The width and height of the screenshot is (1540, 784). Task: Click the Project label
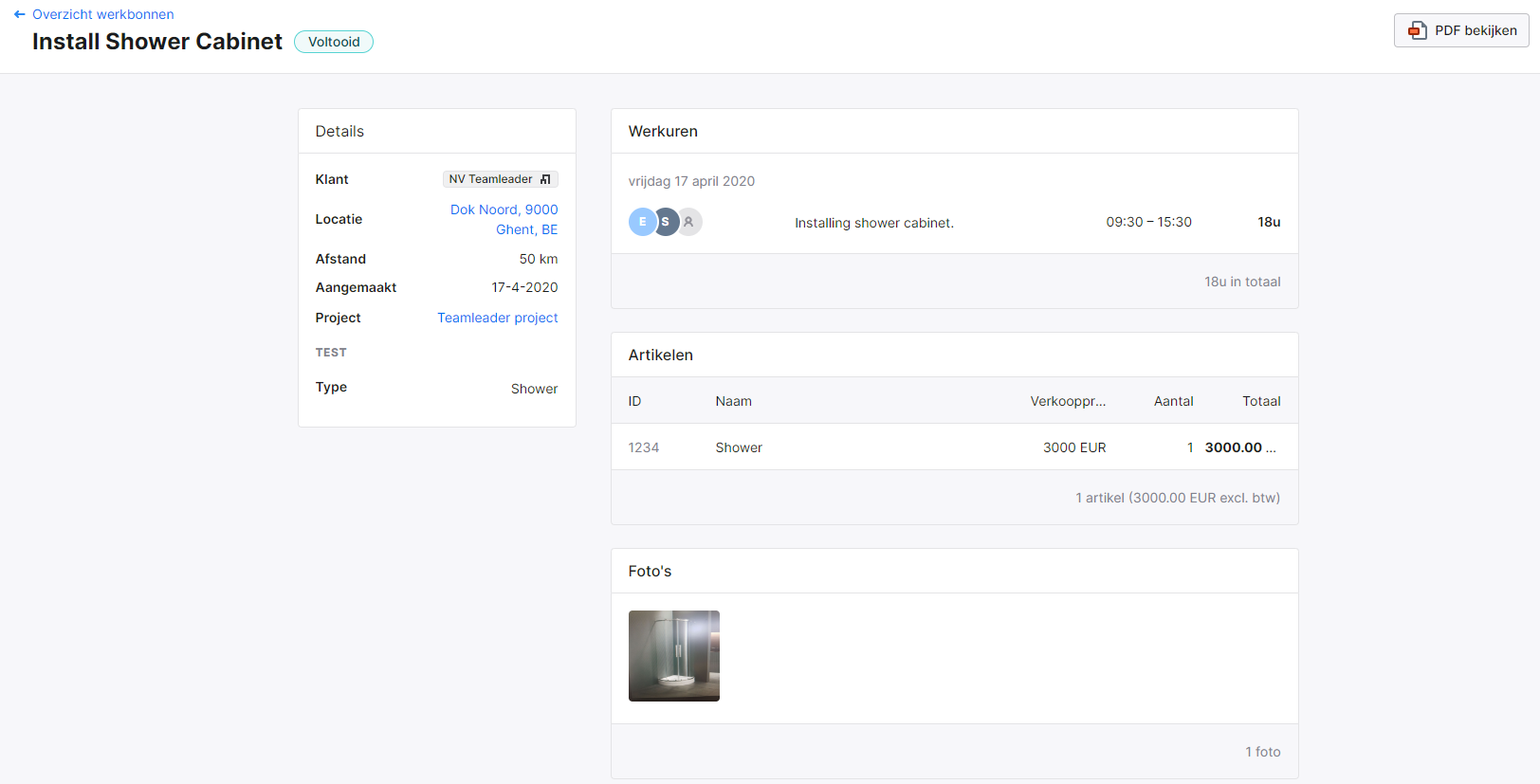coord(338,318)
